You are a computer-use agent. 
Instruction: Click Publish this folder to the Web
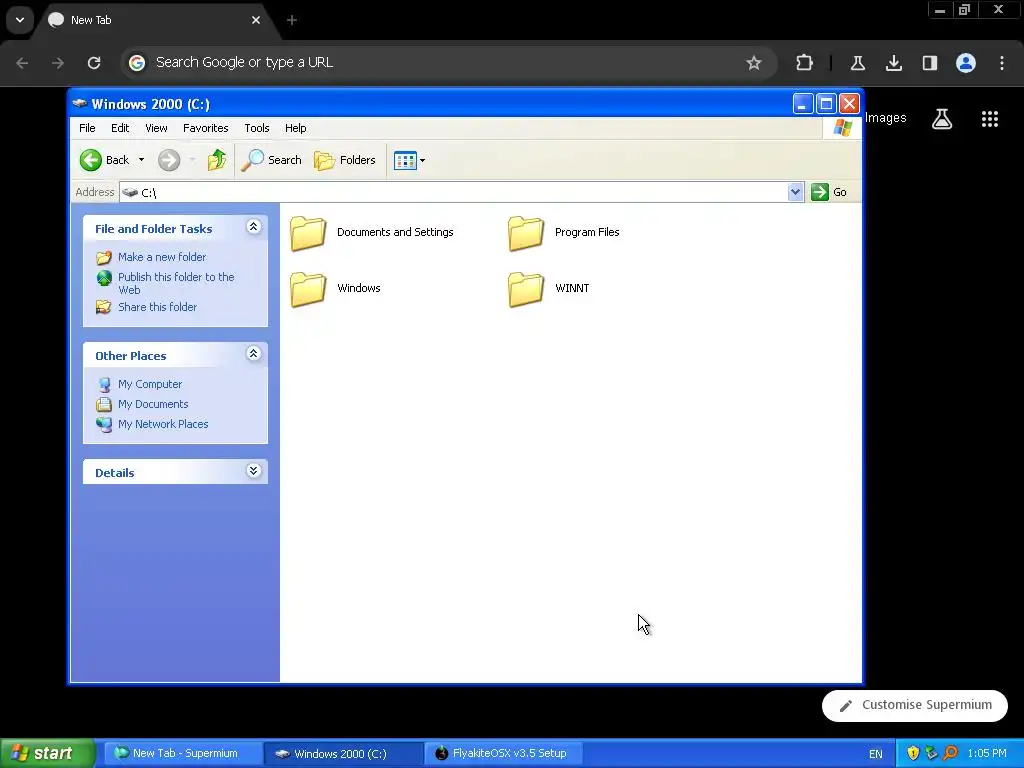176,283
